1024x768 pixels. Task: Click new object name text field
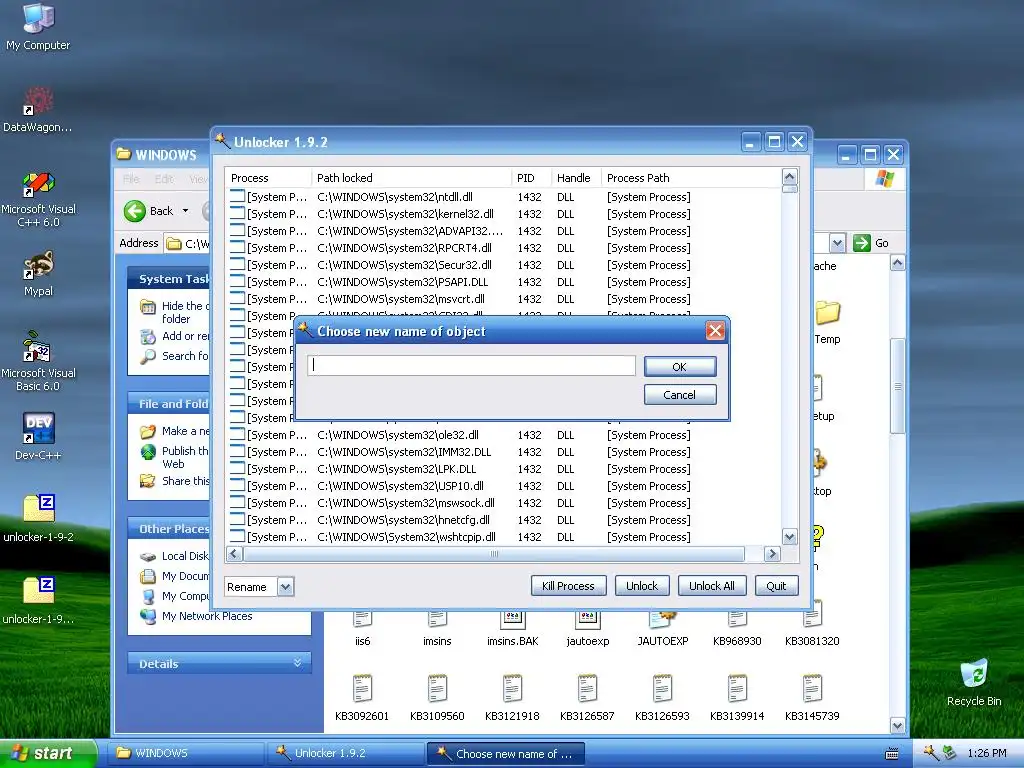coord(472,365)
